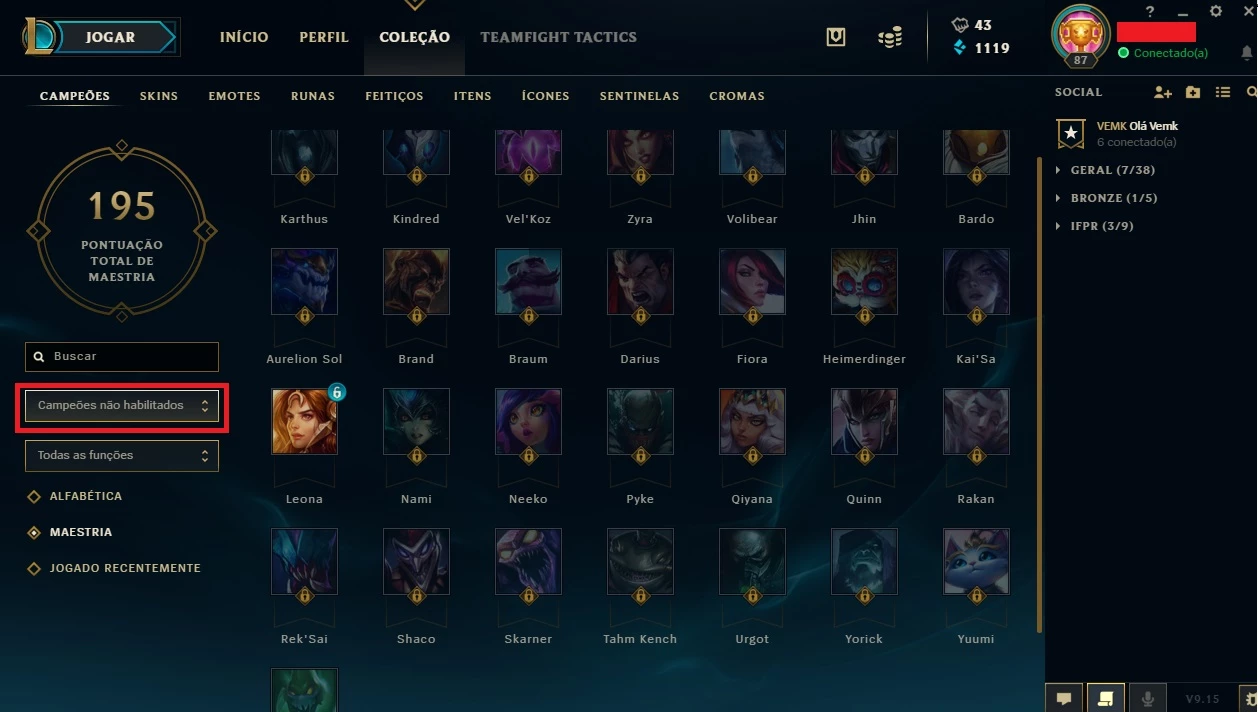
Task: Click the new folder icon in Social
Action: click(1193, 92)
